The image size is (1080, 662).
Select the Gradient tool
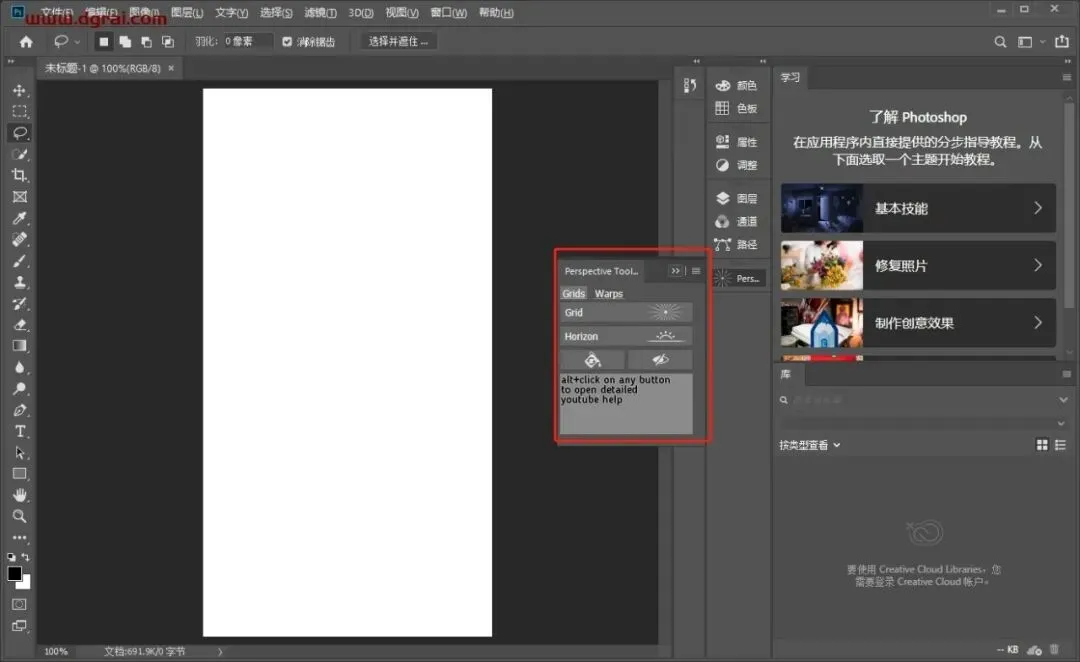19,346
